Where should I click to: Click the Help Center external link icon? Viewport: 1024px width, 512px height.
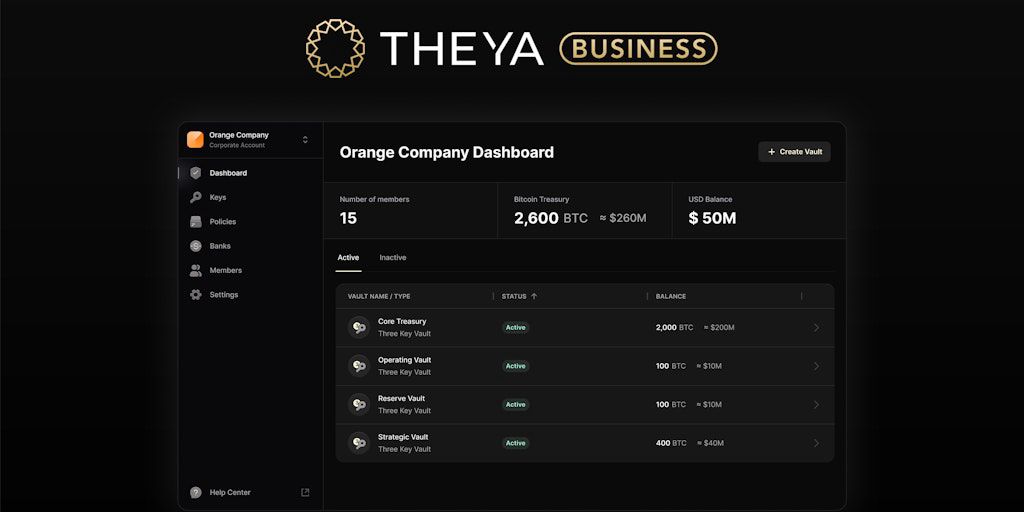[305, 492]
